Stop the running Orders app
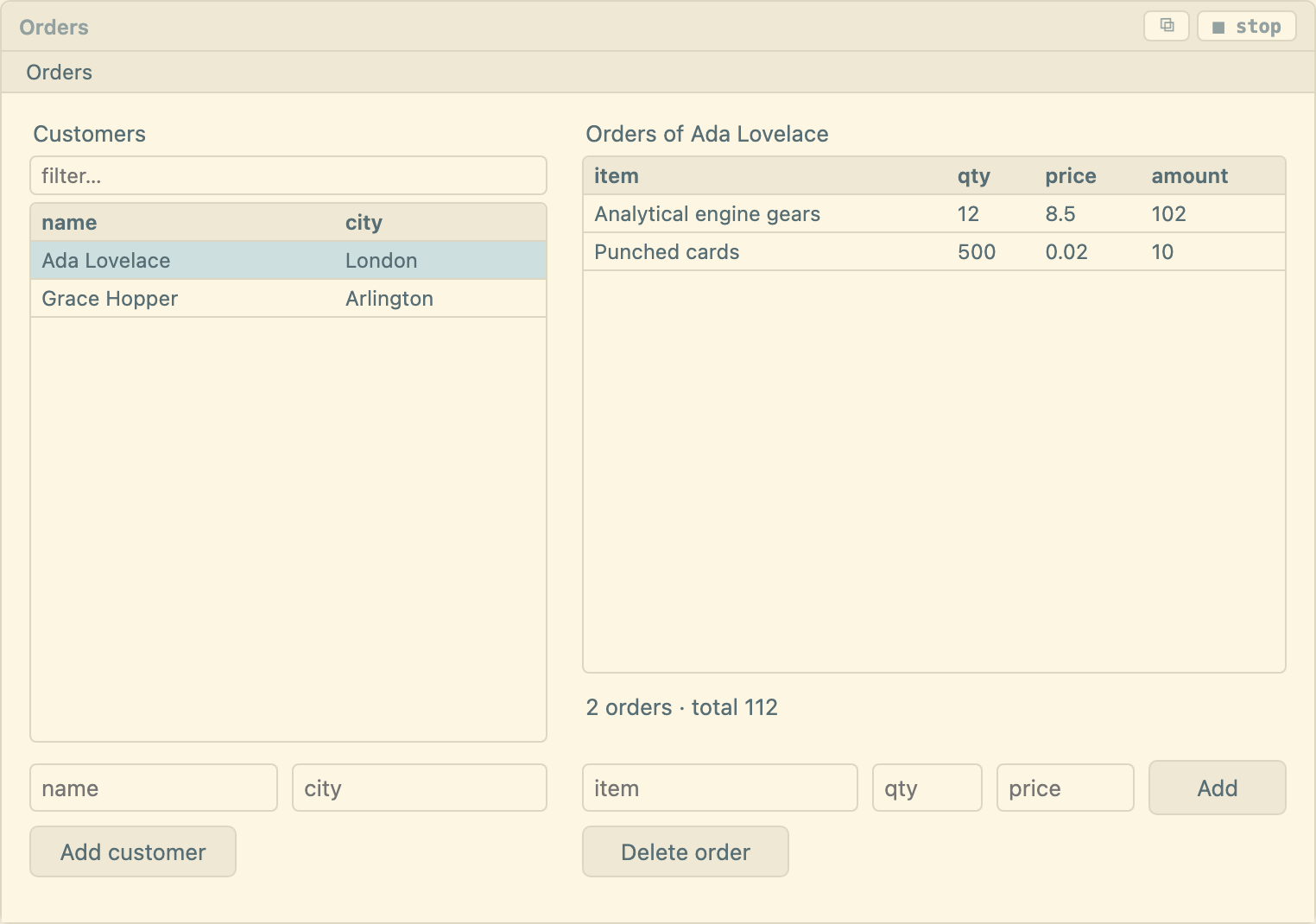This screenshot has width=1316, height=924. tap(1246, 26)
